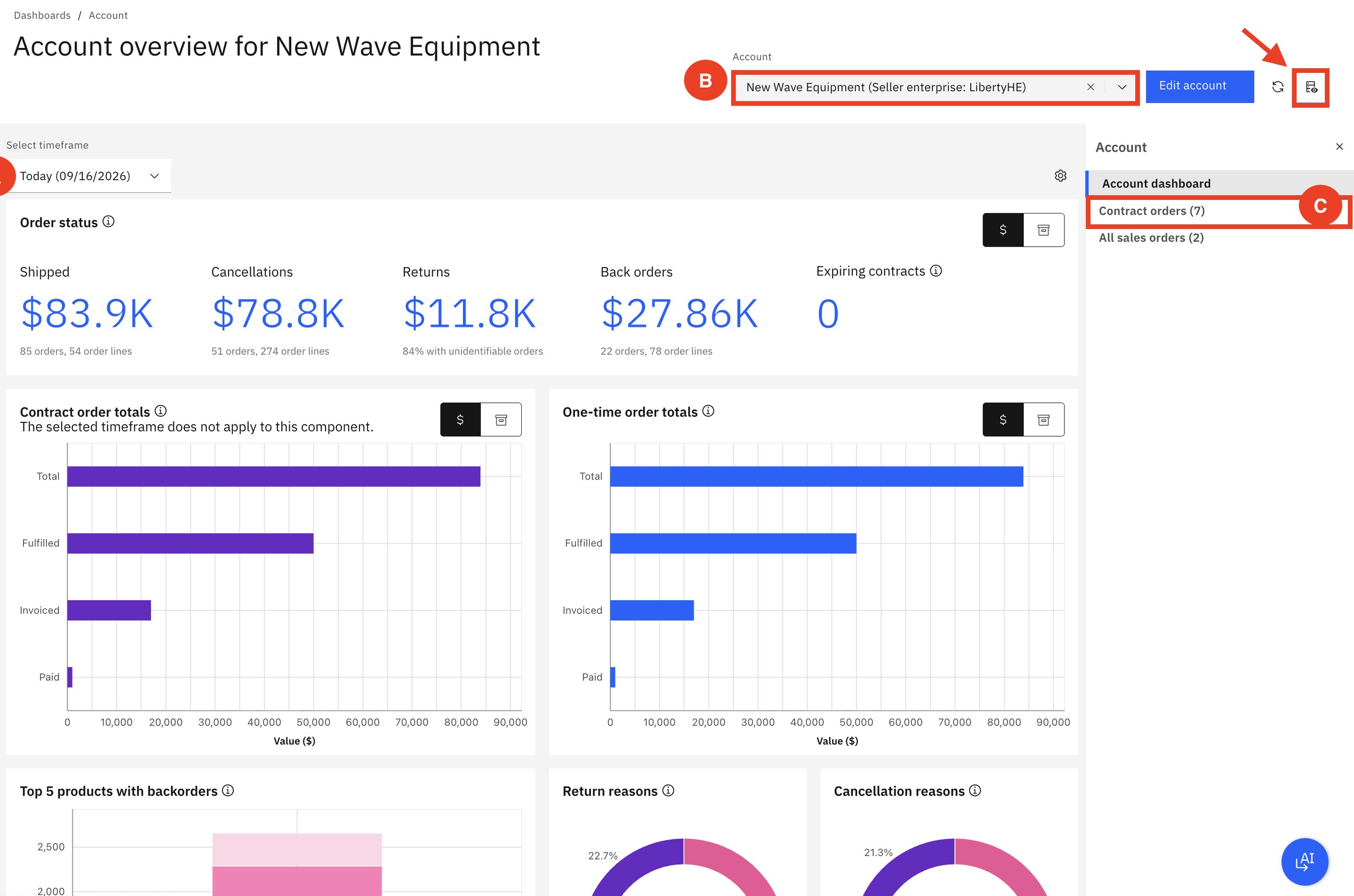Click the Edit account button

tap(1200, 87)
